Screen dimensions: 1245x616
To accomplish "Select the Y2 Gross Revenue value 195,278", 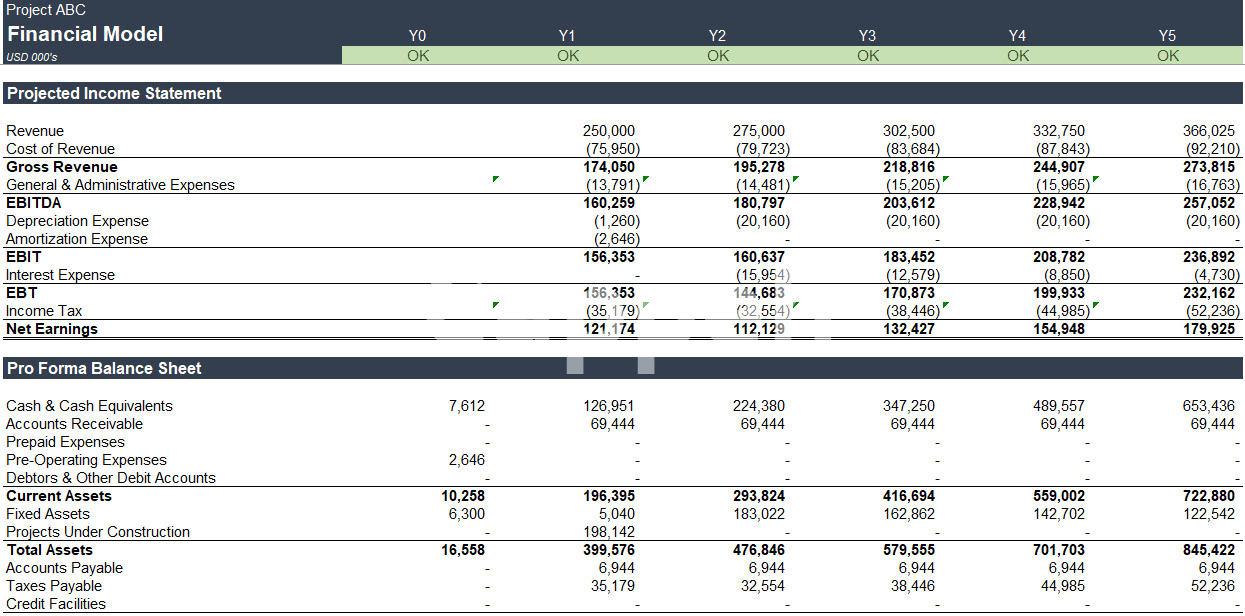I will click(x=759, y=167).
